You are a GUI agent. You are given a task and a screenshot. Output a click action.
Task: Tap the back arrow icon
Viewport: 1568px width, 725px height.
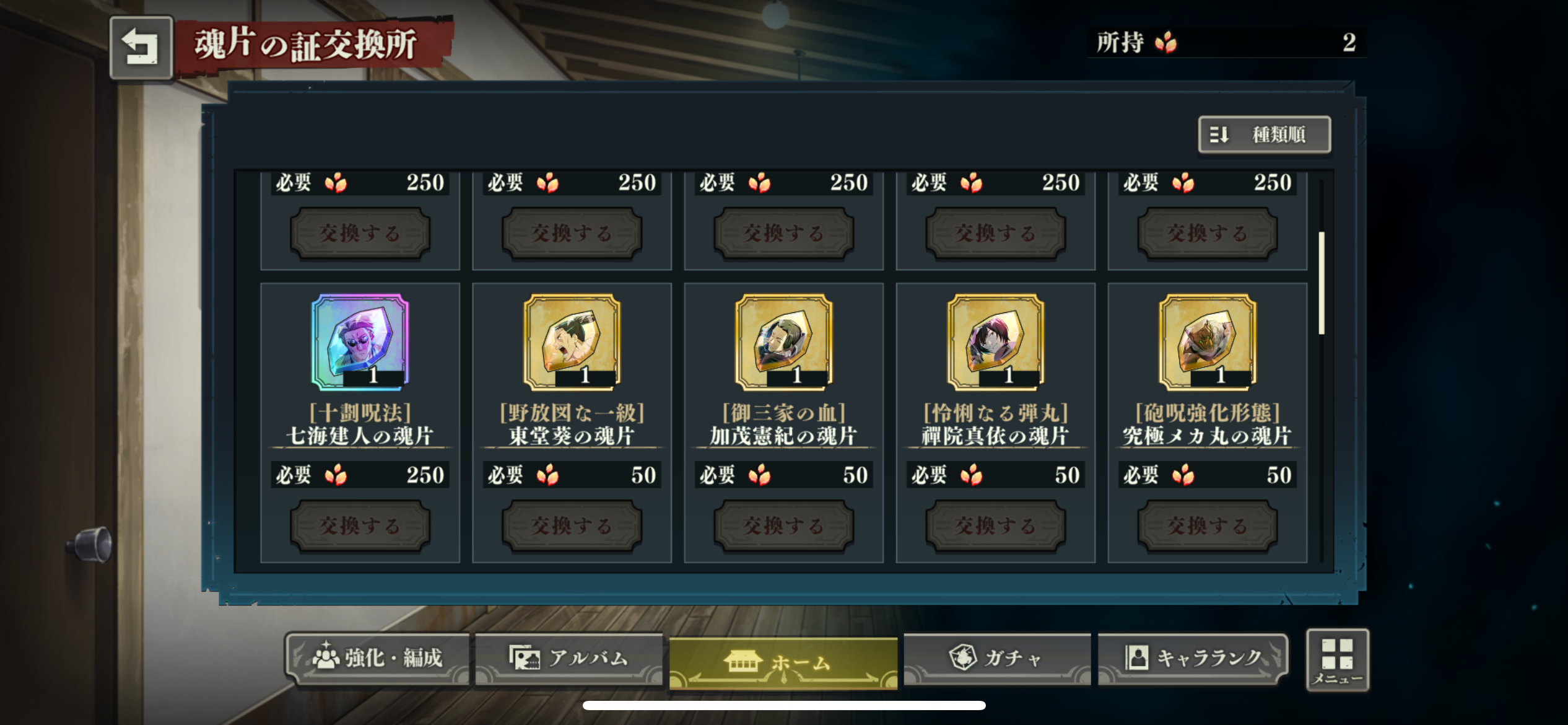[x=141, y=48]
